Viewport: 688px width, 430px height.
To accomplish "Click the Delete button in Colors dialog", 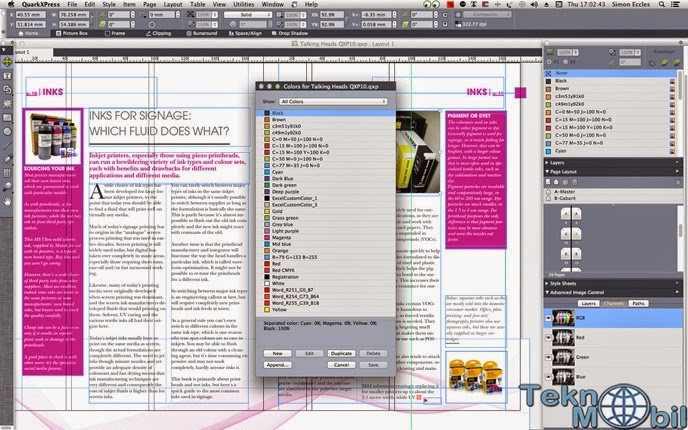I will point(373,353).
